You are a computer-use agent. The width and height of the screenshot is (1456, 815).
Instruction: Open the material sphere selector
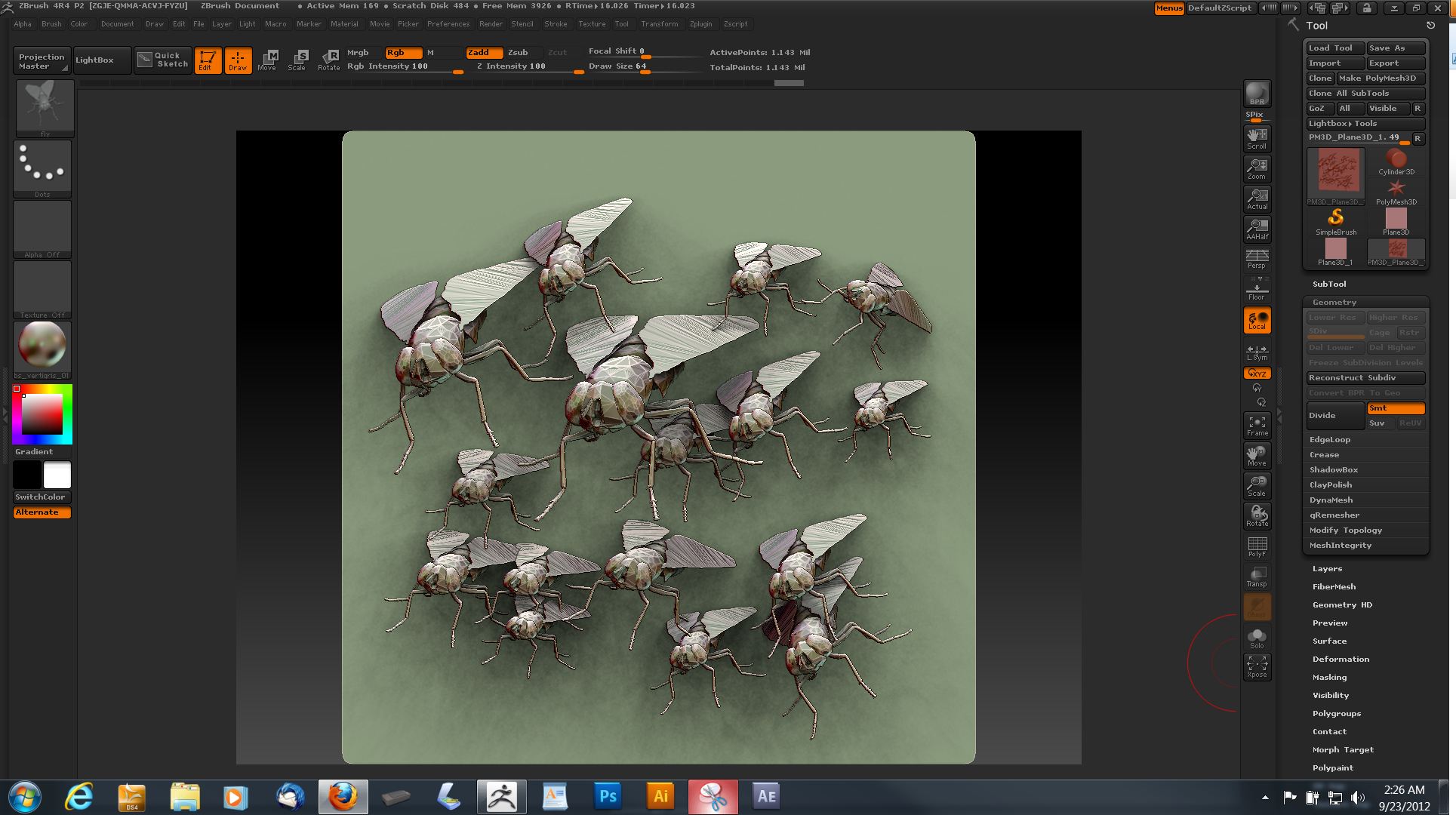[42, 349]
